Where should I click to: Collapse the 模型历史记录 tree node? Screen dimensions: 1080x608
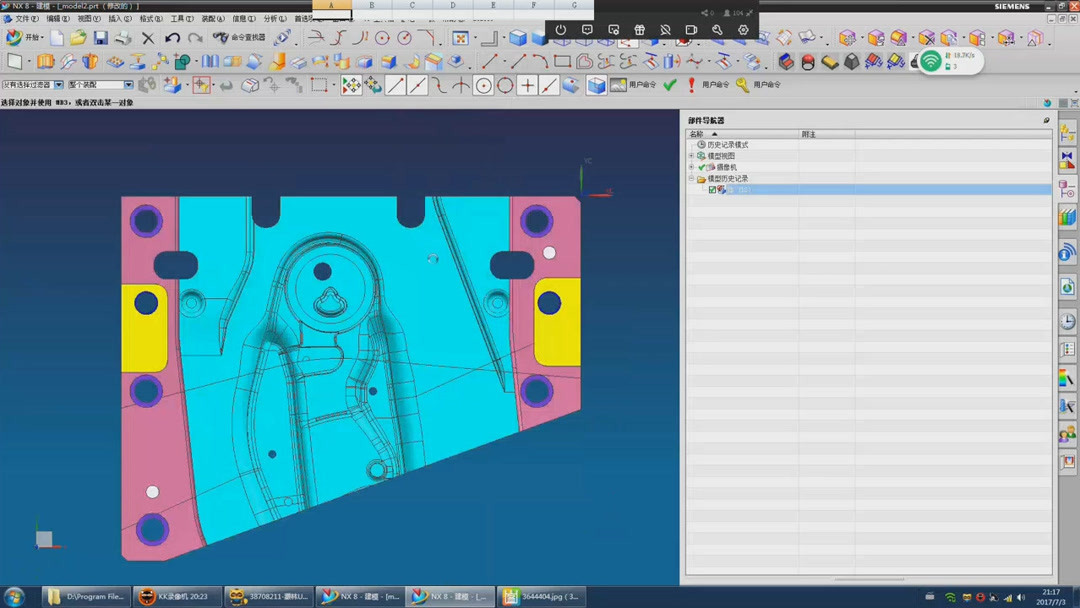(x=691, y=179)
